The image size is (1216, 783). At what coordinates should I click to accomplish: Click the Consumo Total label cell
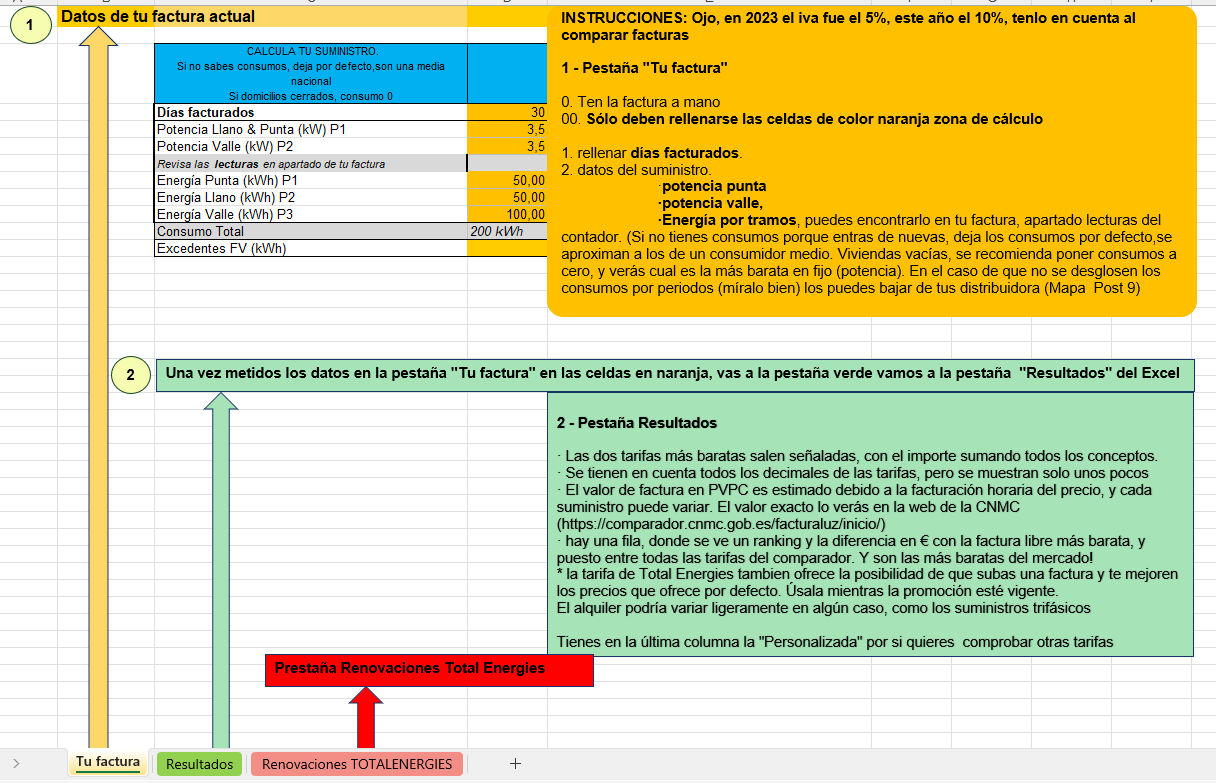click(311, 231)
